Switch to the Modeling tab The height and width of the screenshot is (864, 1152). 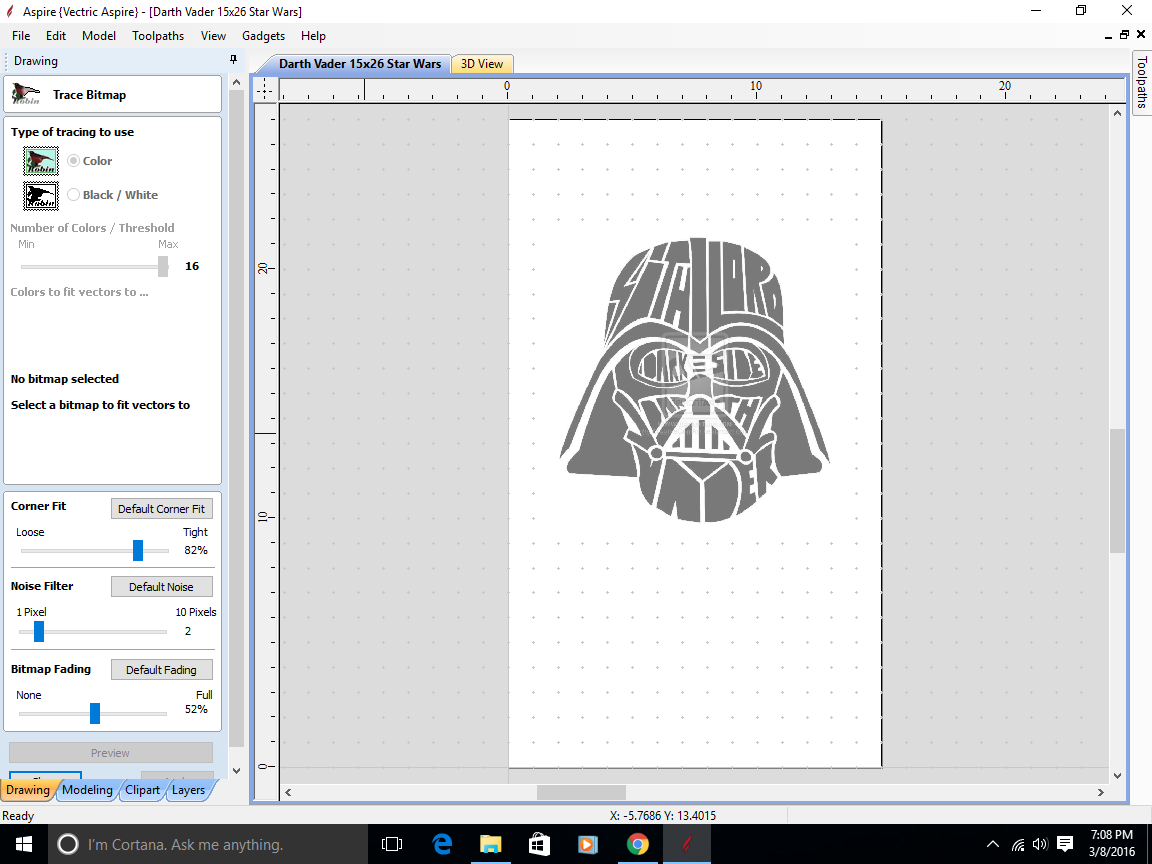click(x=87, y=789)
